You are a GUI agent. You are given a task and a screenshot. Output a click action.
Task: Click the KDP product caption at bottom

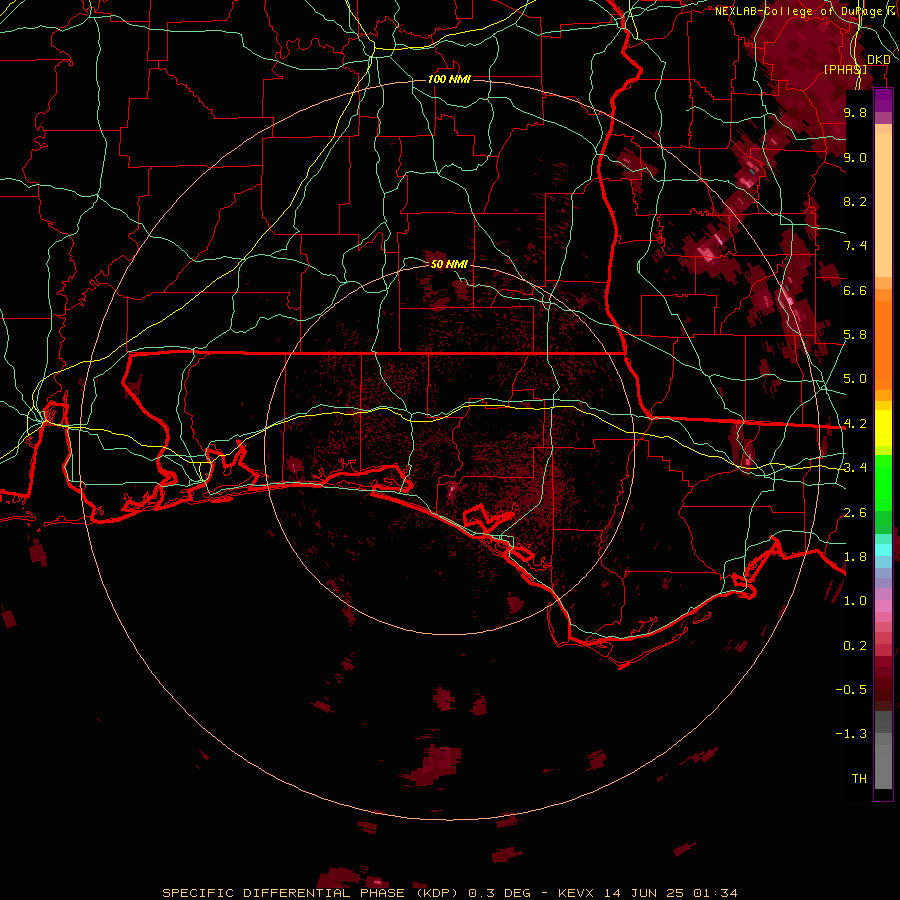click(x=450, y=893)
